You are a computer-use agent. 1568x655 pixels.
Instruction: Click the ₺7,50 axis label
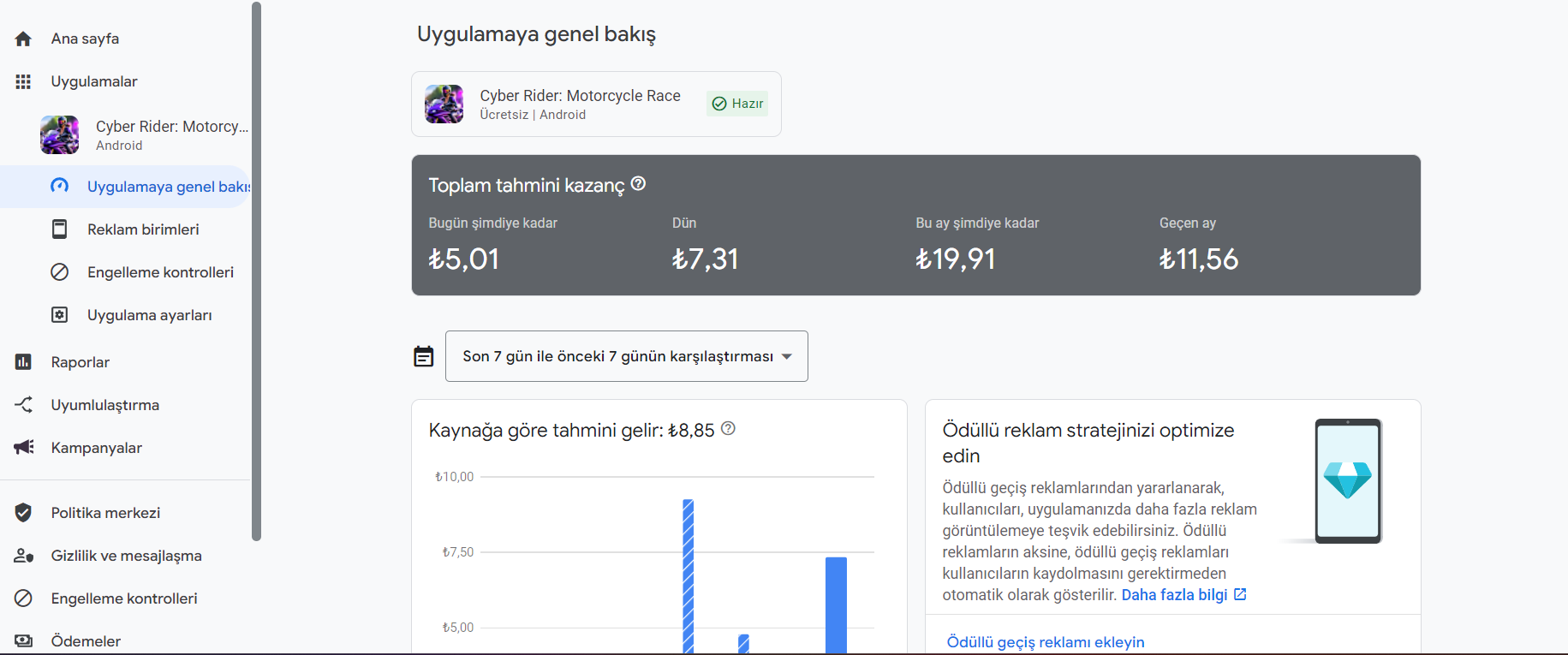coord(457,552)
